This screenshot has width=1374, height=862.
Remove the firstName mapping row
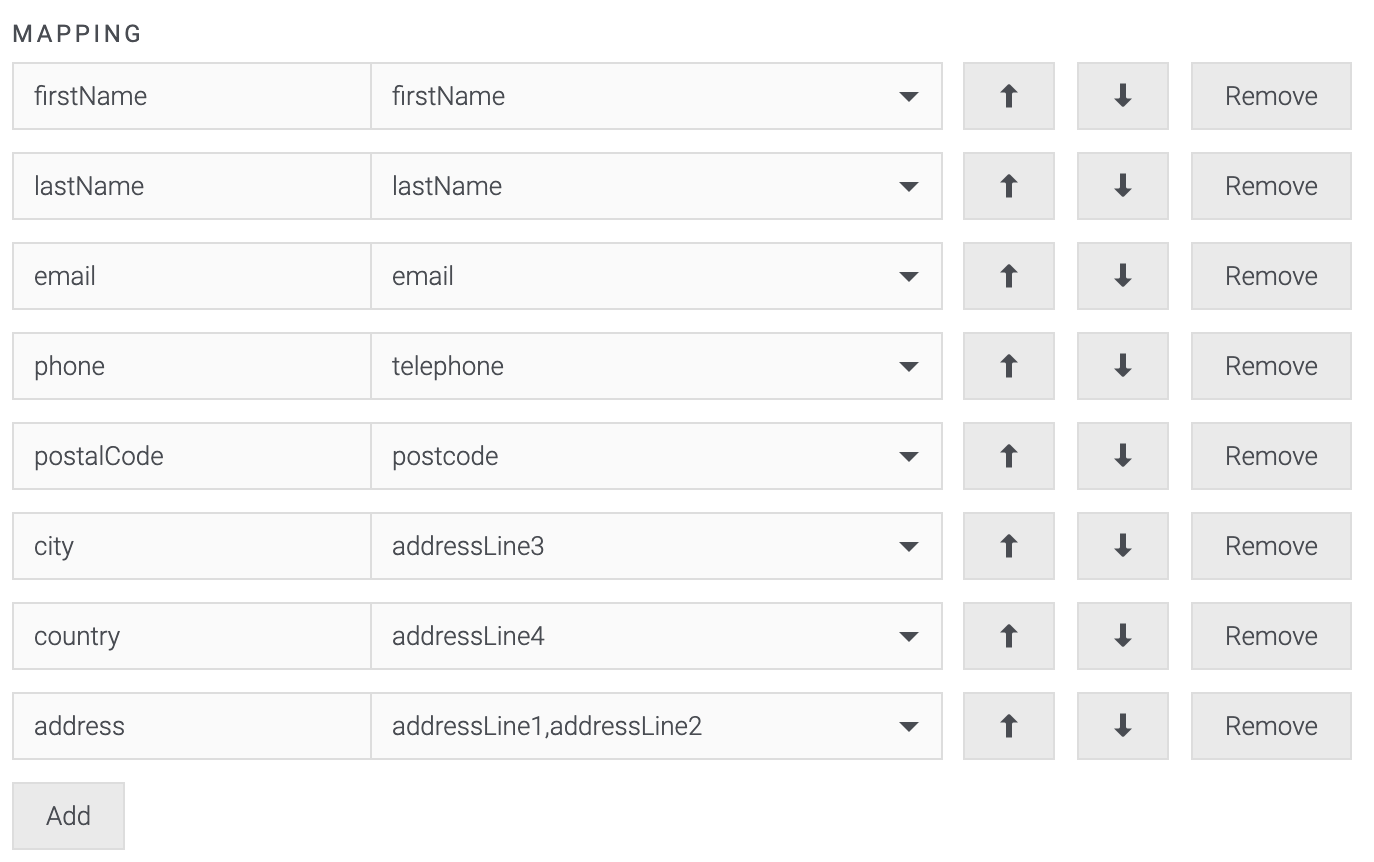pos(1270,96)
